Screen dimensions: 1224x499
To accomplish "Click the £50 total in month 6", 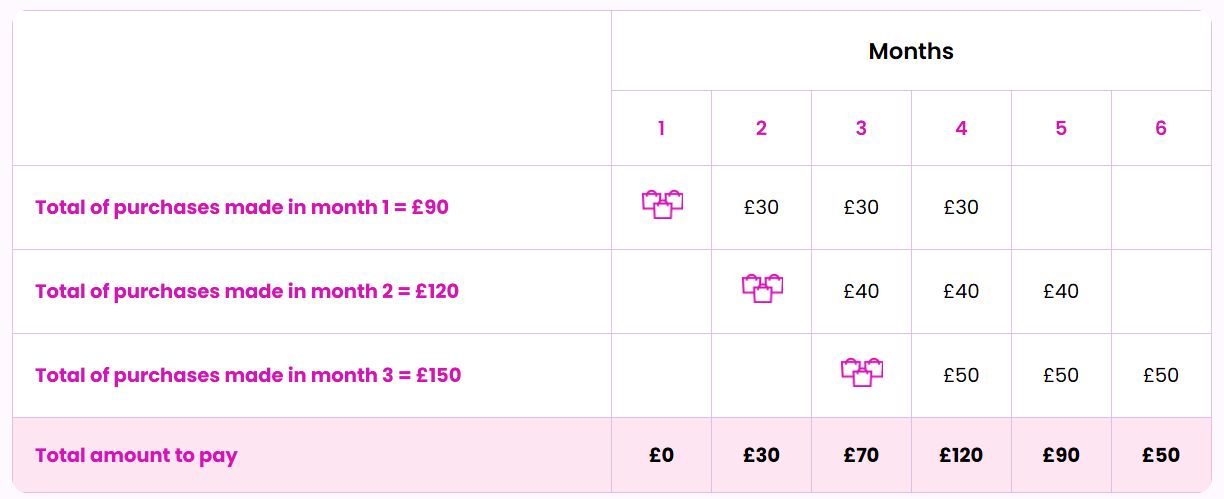I will [1161, 455].
